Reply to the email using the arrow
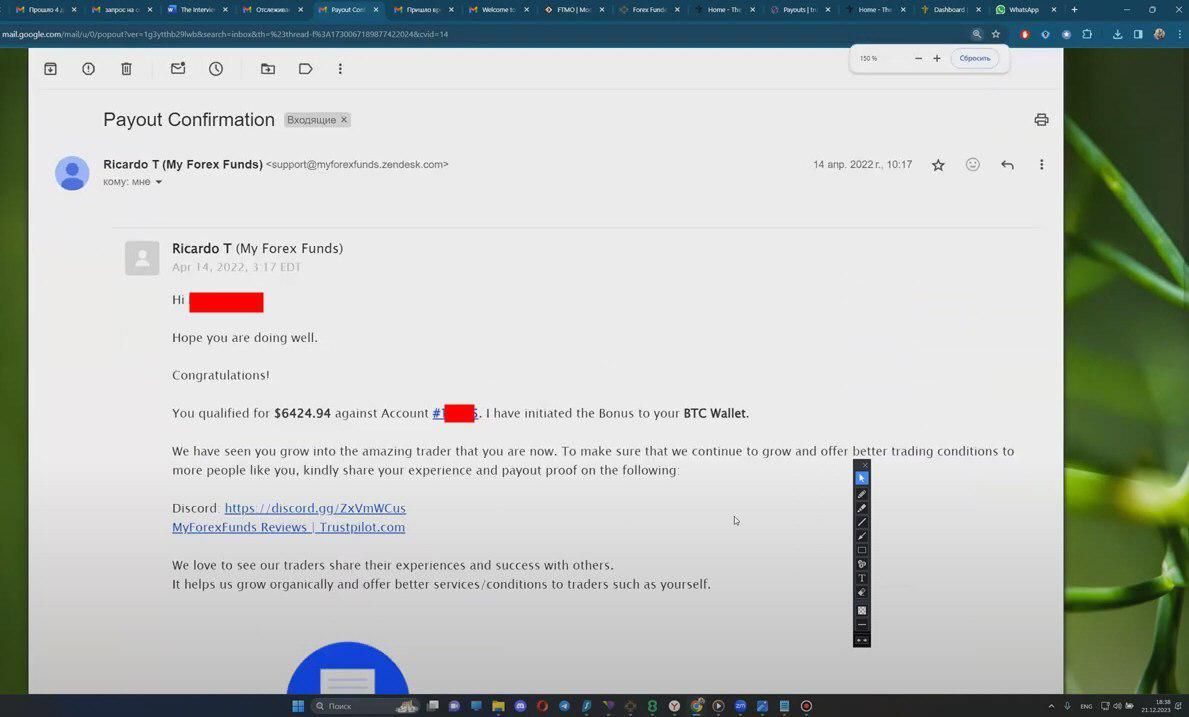The height and width of the screenshot is (717, 1189). (1007, 164)
